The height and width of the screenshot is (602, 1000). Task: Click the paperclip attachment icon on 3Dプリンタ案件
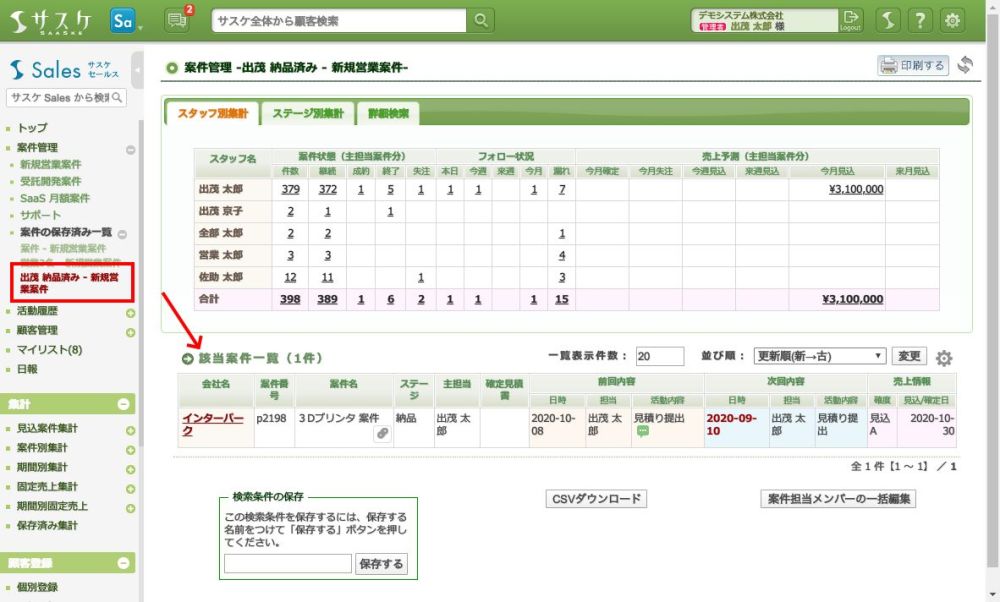(382, 434)
